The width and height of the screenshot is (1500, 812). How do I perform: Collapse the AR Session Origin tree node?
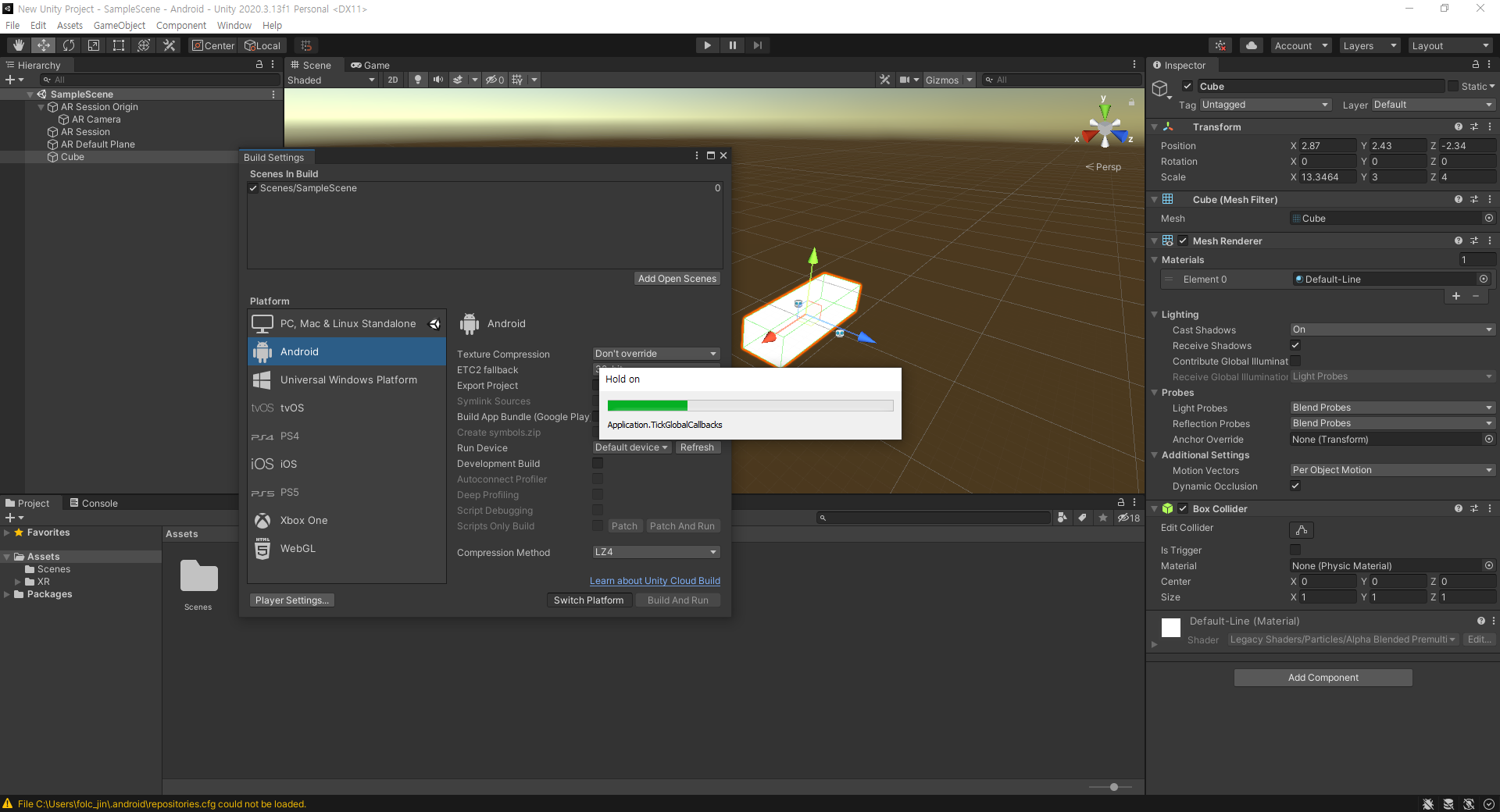[x=41, y=107]
